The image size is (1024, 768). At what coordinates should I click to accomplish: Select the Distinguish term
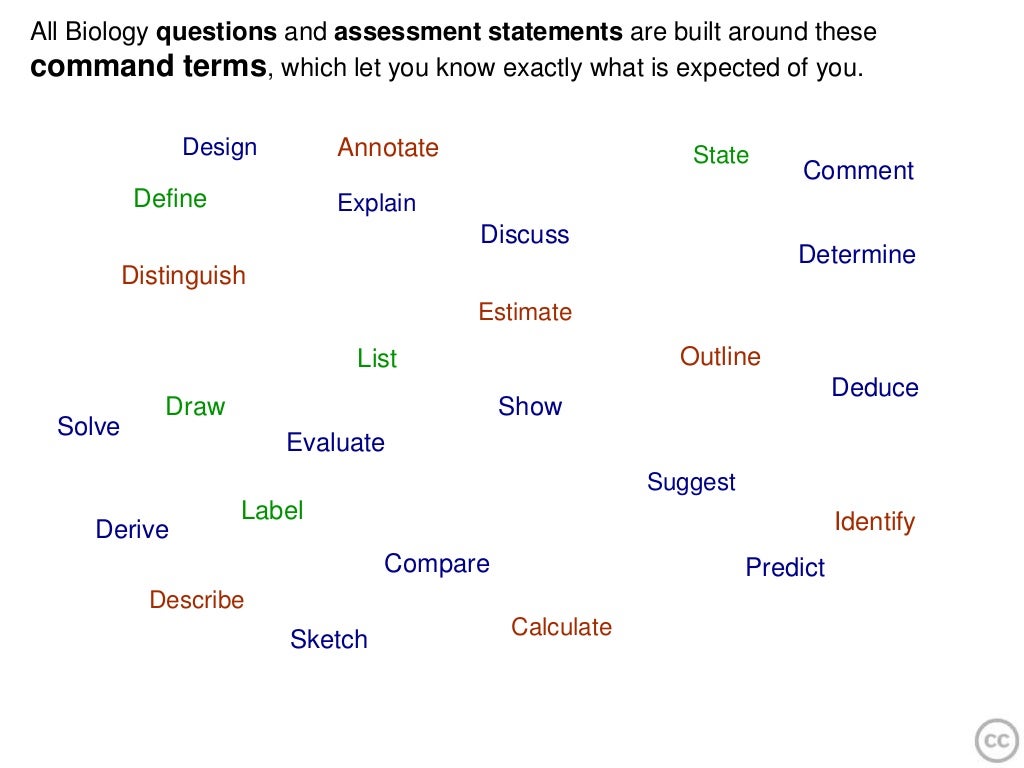tap(184, 276)
